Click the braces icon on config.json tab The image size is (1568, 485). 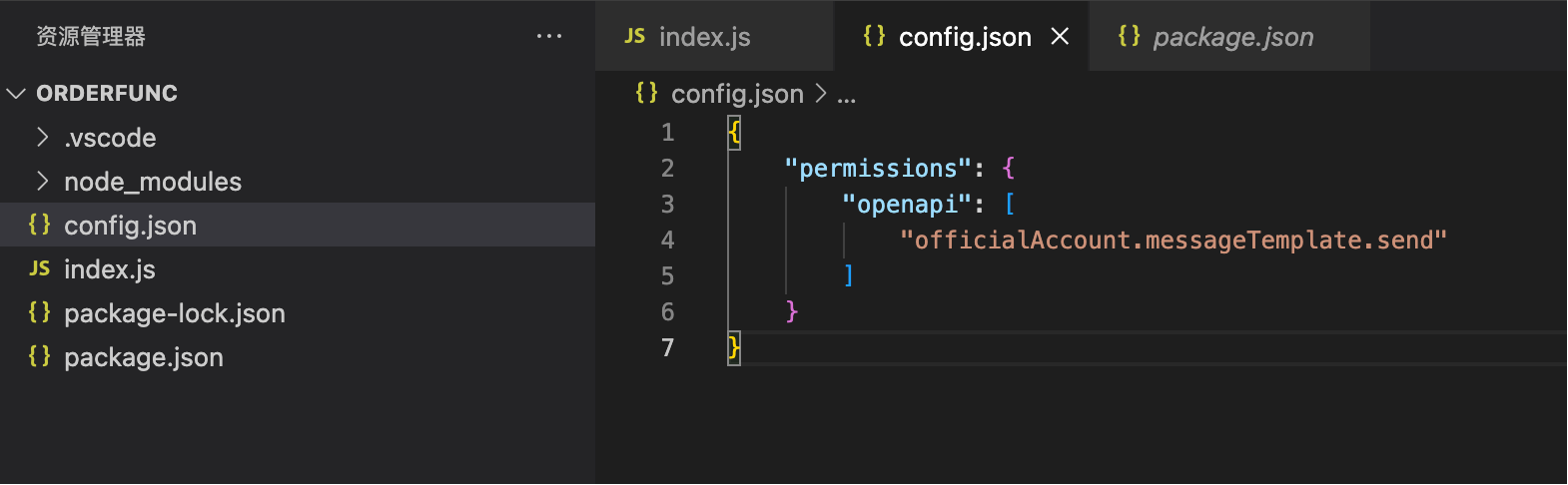(x=874, y=36)
